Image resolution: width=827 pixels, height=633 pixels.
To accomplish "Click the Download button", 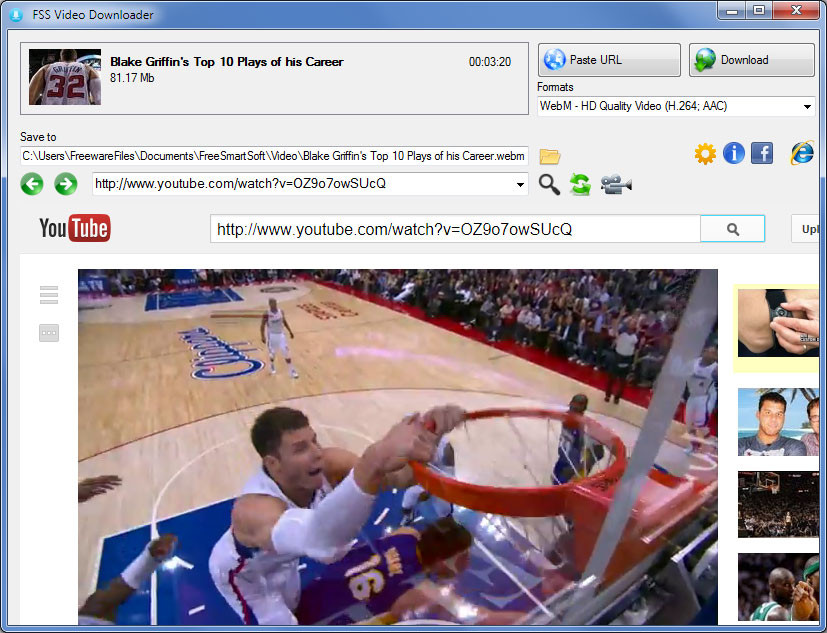I will click(752, 60).
